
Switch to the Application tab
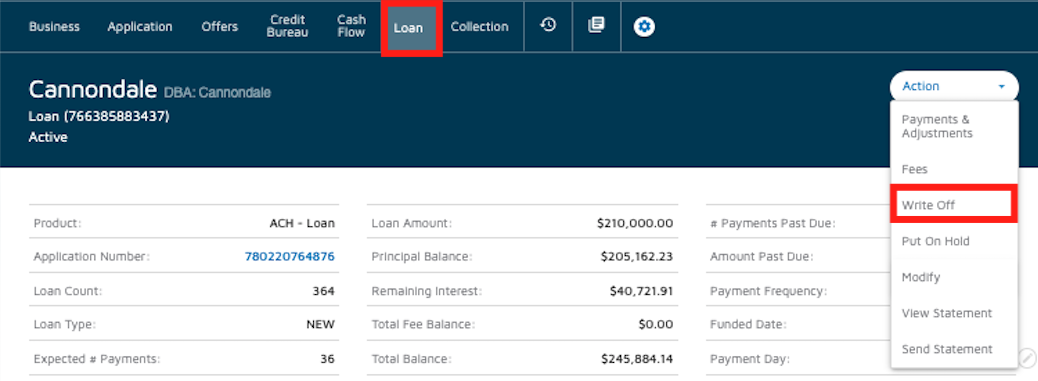[x=140, y=26]
